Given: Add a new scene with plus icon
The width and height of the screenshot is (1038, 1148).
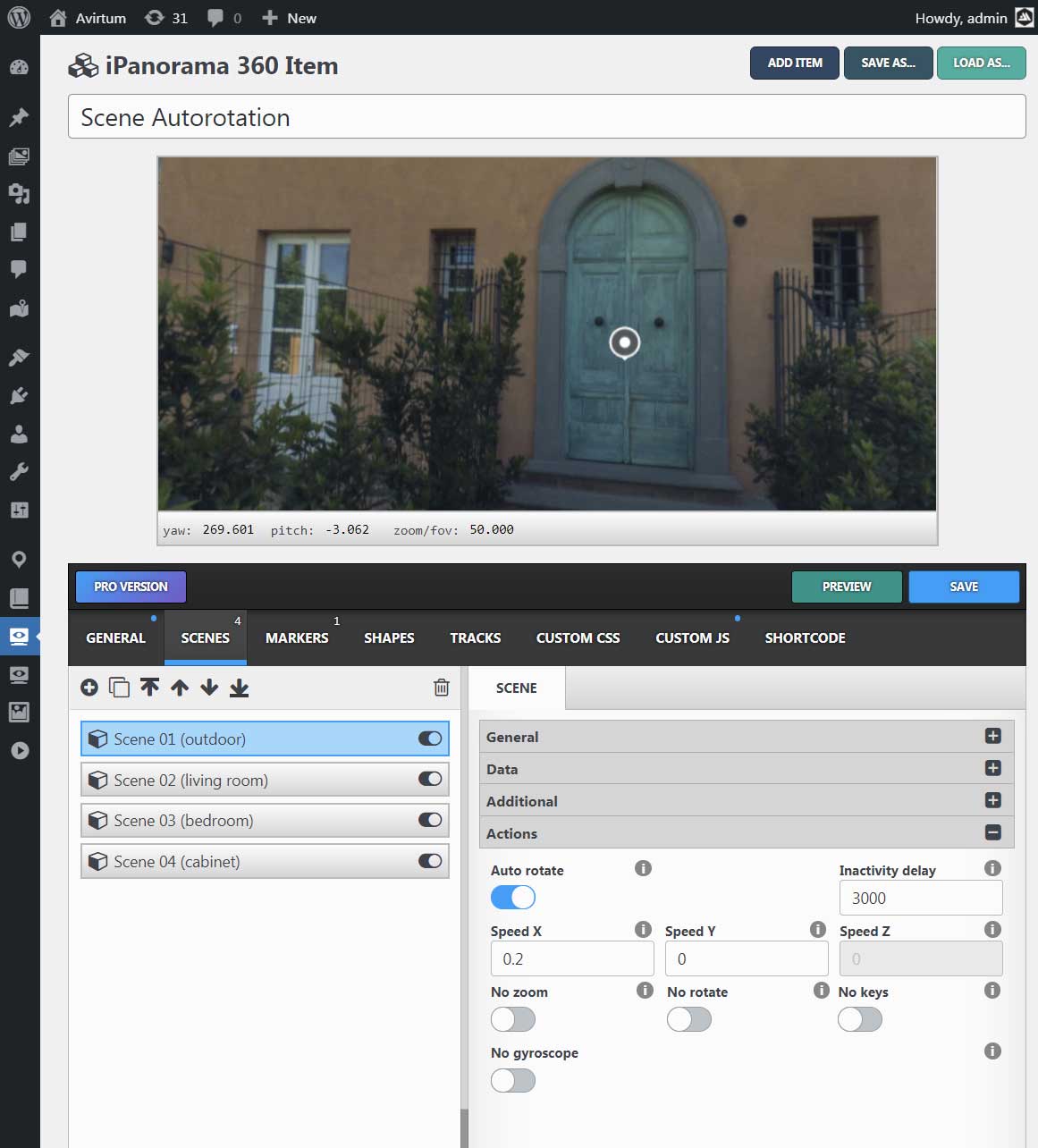Looking at the screenshot, I should point(89,688).
